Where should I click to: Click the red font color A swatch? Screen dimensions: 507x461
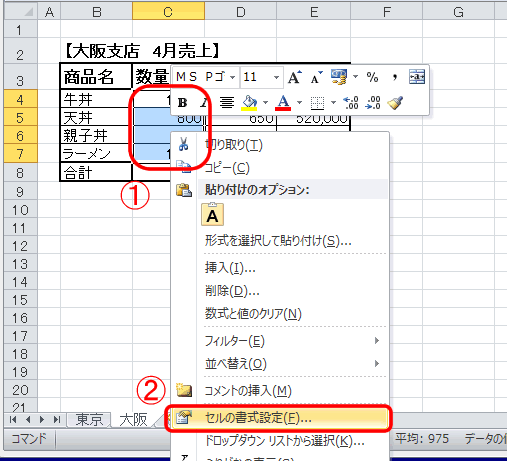coord(283,103)
